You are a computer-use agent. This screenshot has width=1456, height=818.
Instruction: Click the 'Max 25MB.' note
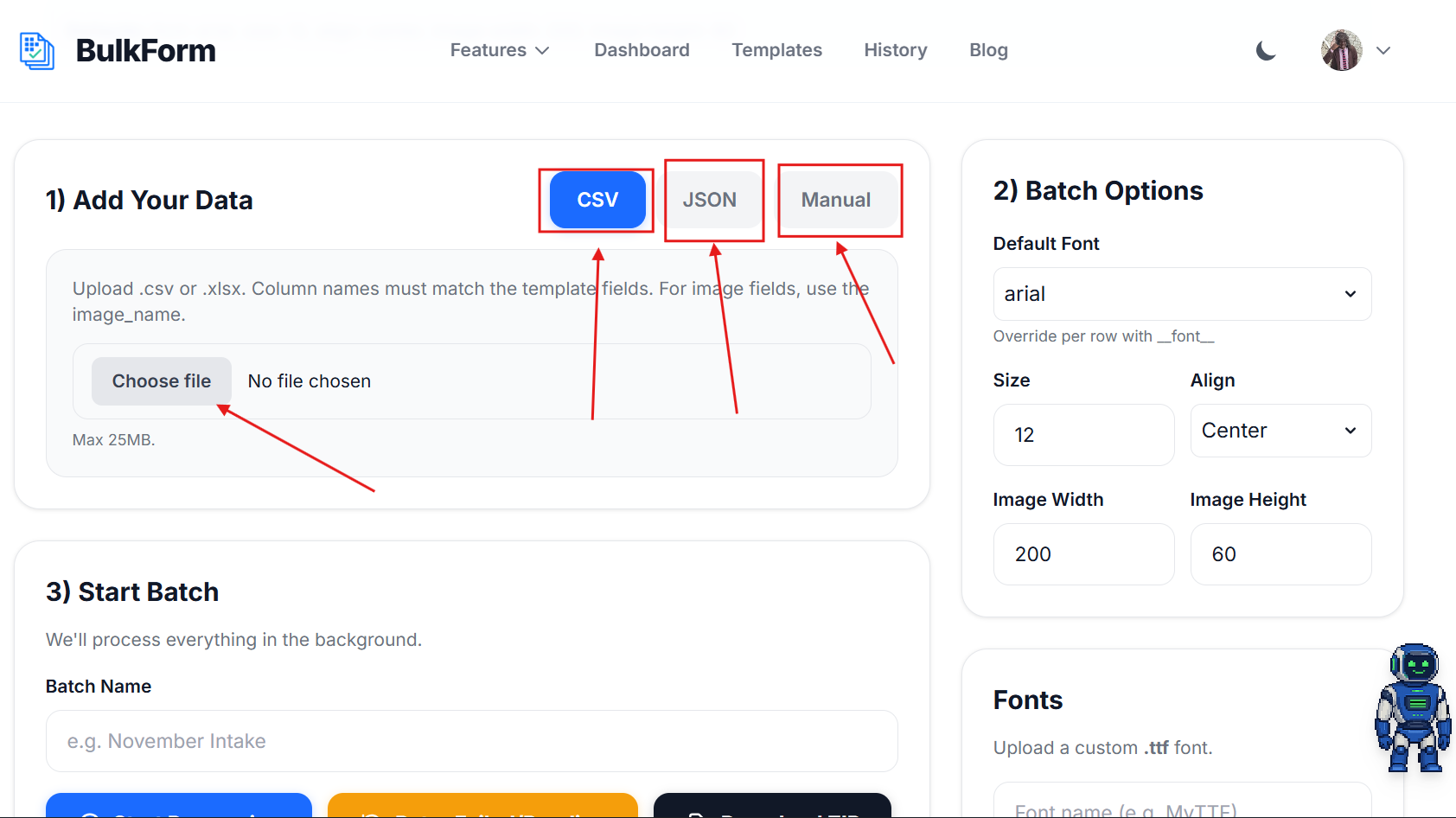[x=114, y=440]
